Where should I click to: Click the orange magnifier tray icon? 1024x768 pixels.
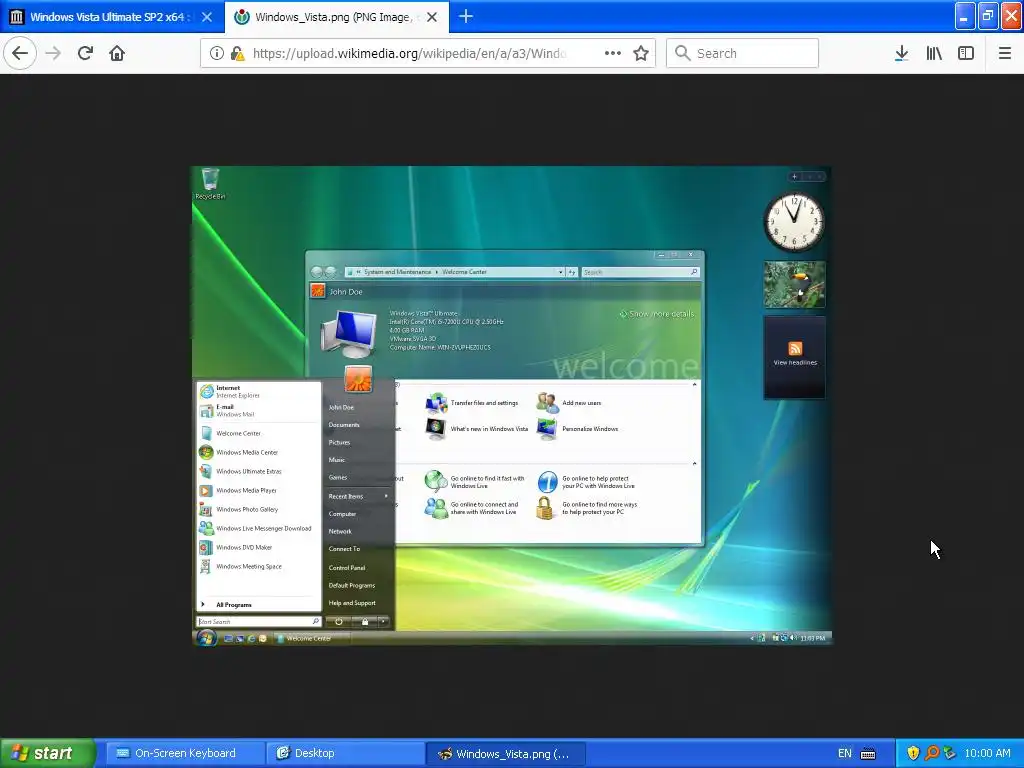[x=932, y=753]
